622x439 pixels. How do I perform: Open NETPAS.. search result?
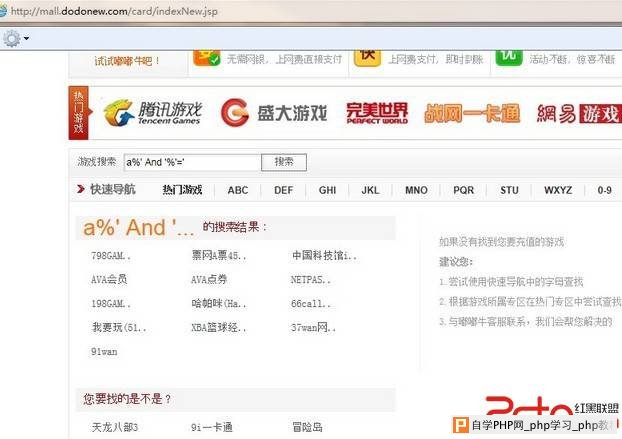[x=311, y=280]
